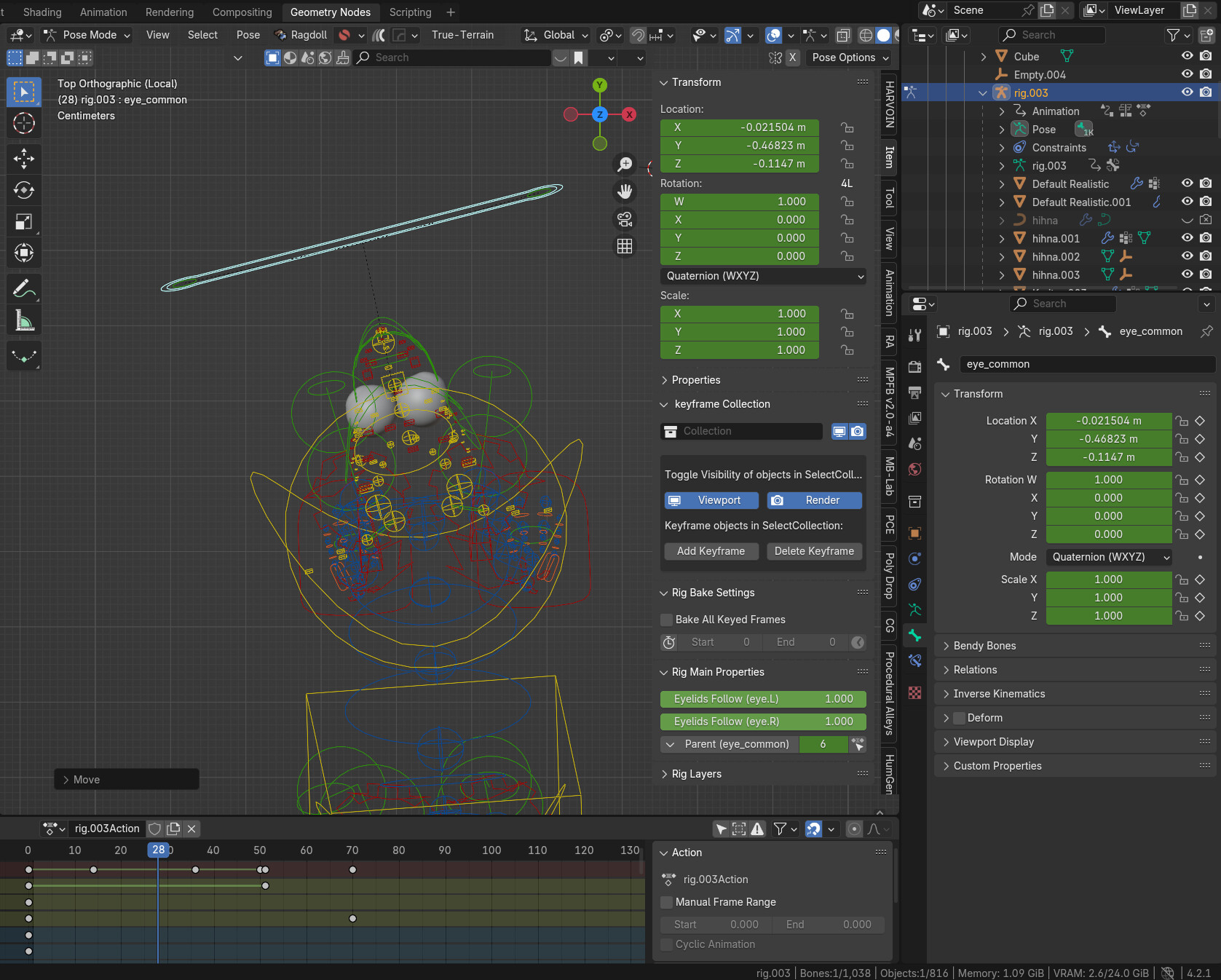Adjust Eyelids Follow (eye.R) slider
The height and width of the screenshot is (980, 1221).
pos(763,722)
